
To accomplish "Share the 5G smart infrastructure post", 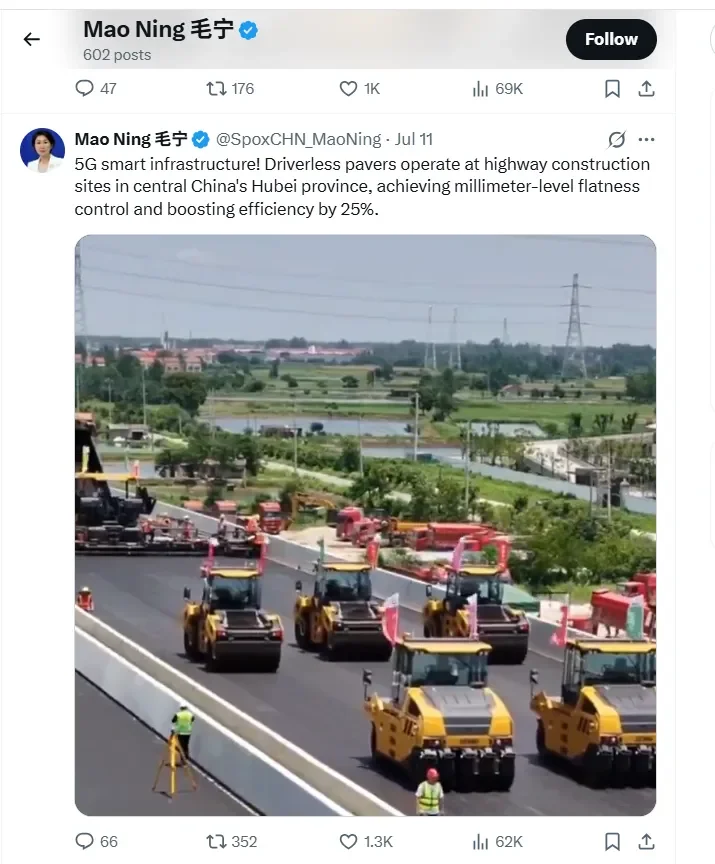I will point(646,841).
